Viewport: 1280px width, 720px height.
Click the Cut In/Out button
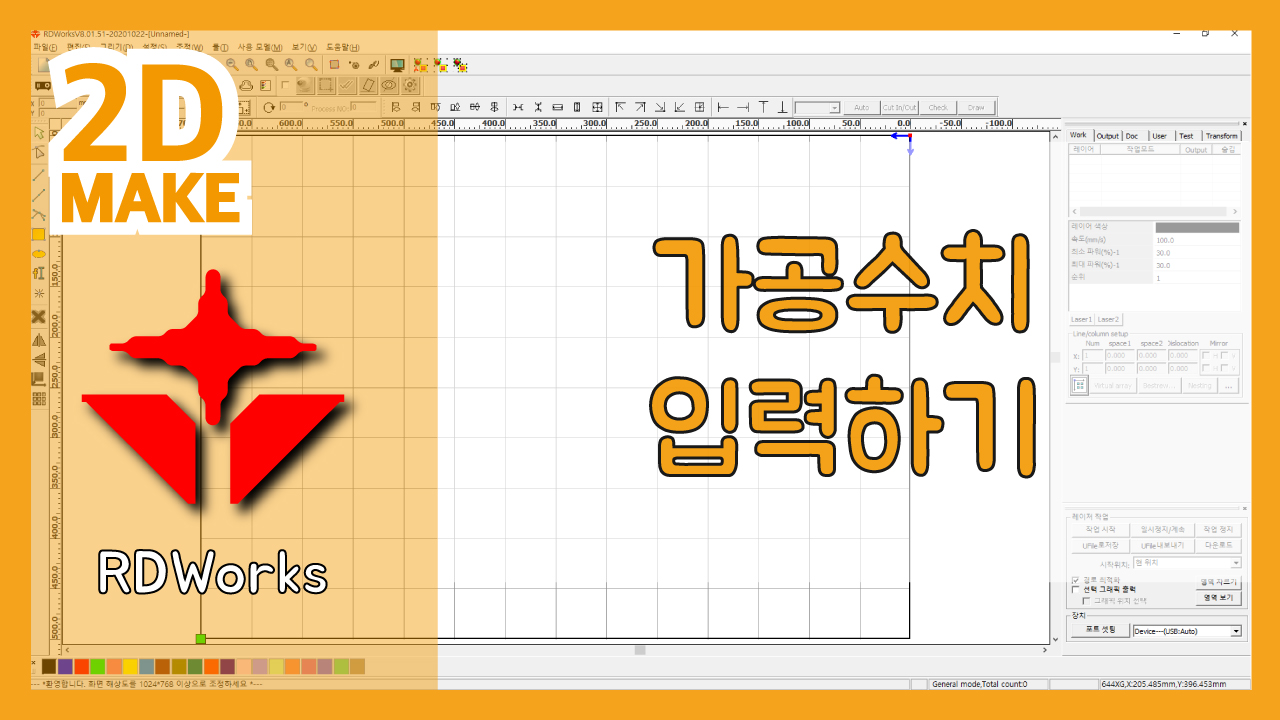[900, 107]
